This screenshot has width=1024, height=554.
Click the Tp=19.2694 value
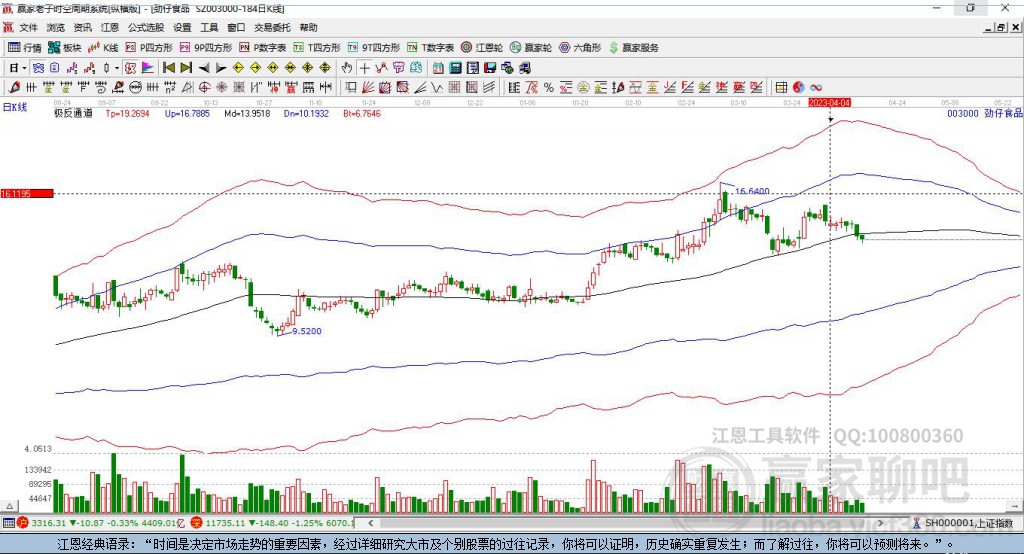(x=127, y=113)
